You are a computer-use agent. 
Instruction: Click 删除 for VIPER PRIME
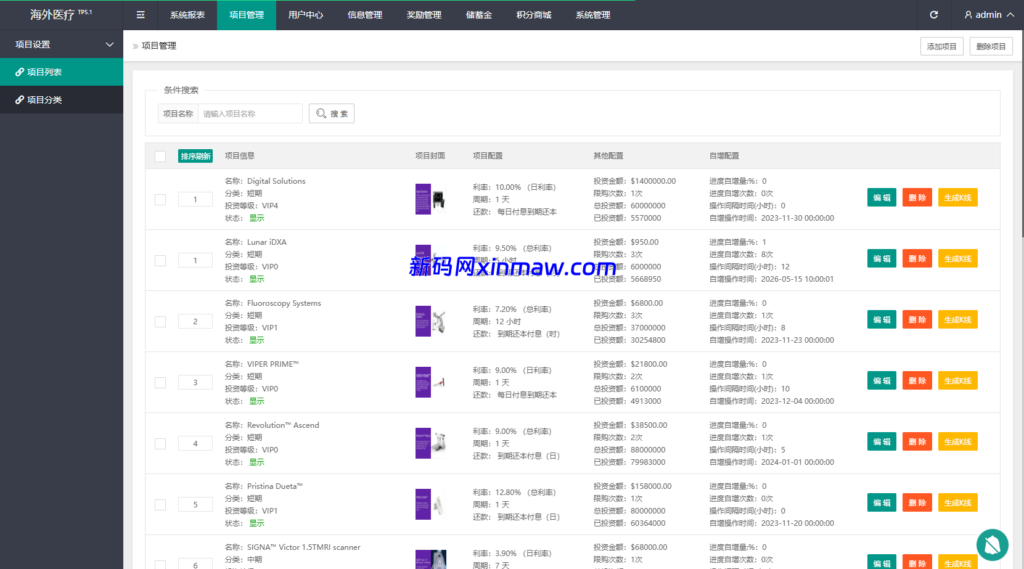click(x=917, y=381)
